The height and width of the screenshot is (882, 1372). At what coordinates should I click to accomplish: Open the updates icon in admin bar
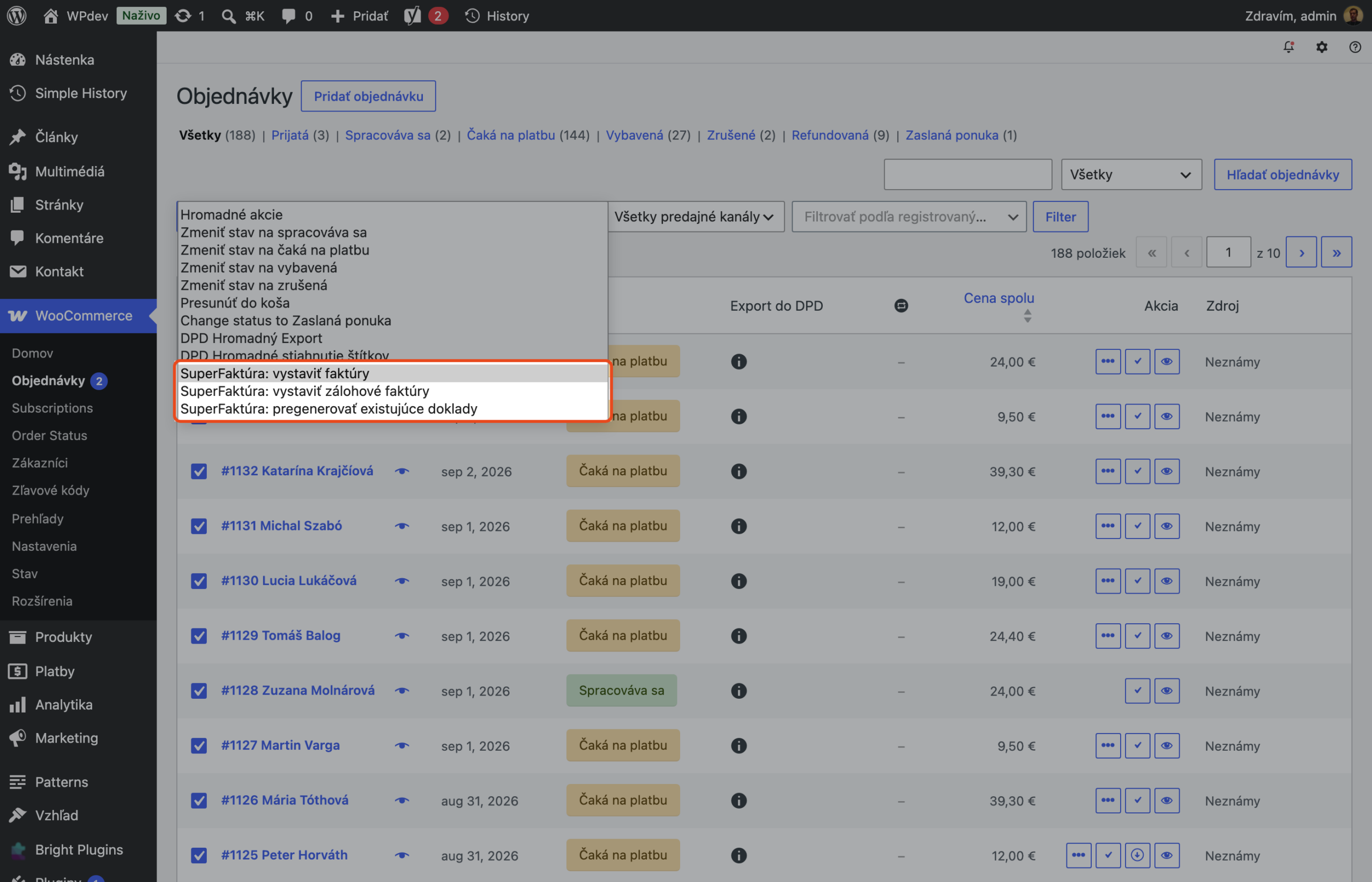click(x=190, y=16)
